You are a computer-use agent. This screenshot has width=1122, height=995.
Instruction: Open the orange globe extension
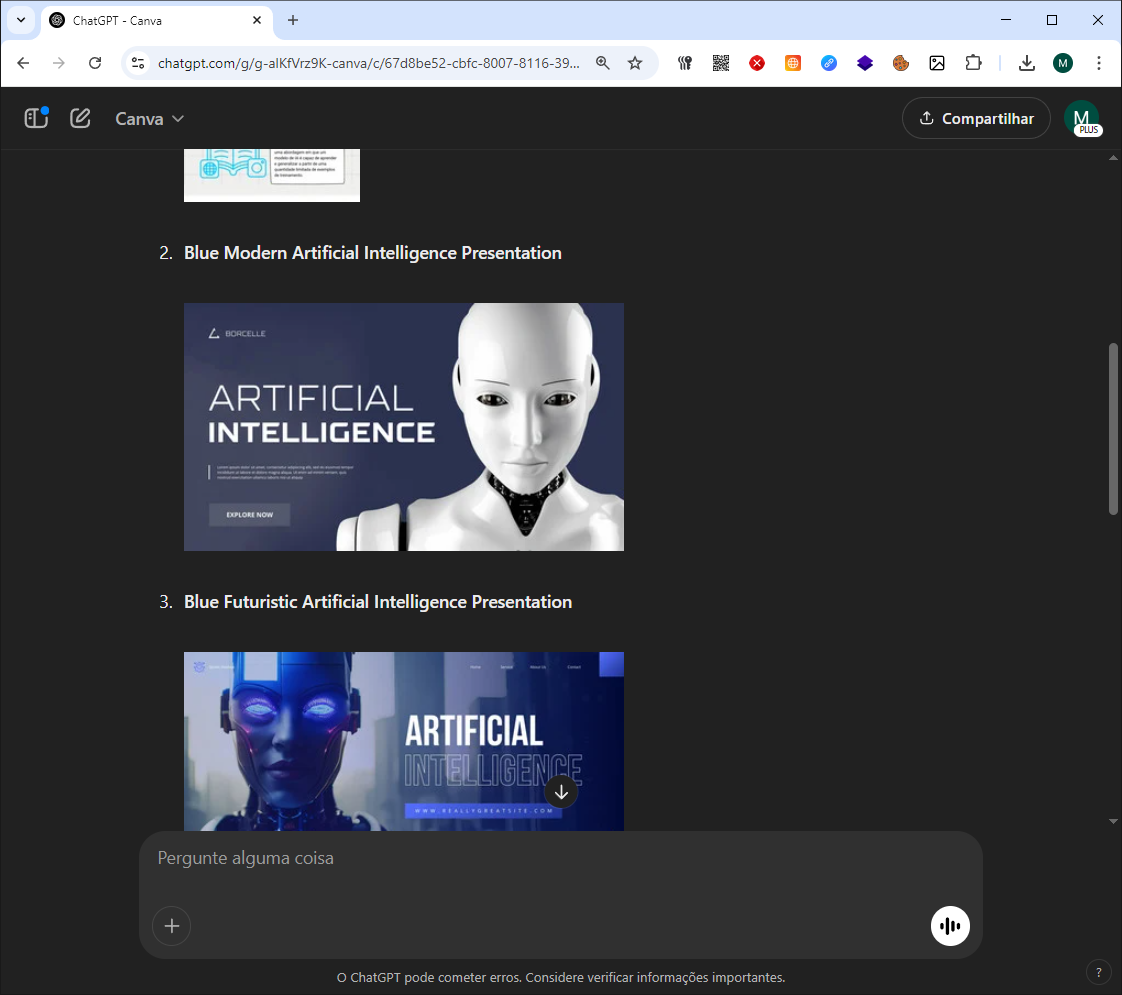tap(793, 63)
